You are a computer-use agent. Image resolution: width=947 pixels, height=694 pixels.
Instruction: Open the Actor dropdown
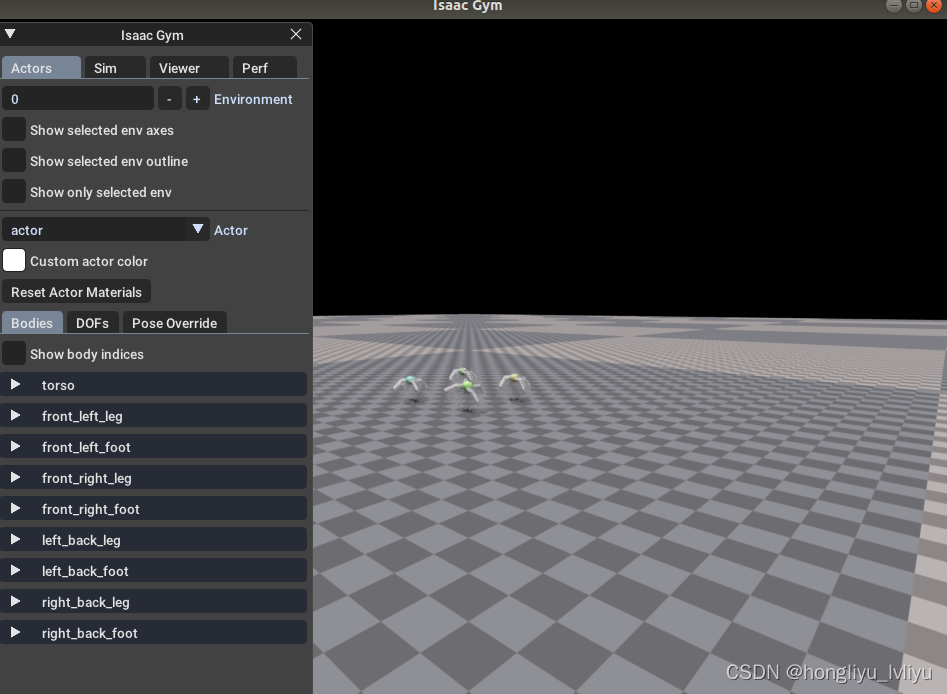pyautogui.click(x=106, y=230)
